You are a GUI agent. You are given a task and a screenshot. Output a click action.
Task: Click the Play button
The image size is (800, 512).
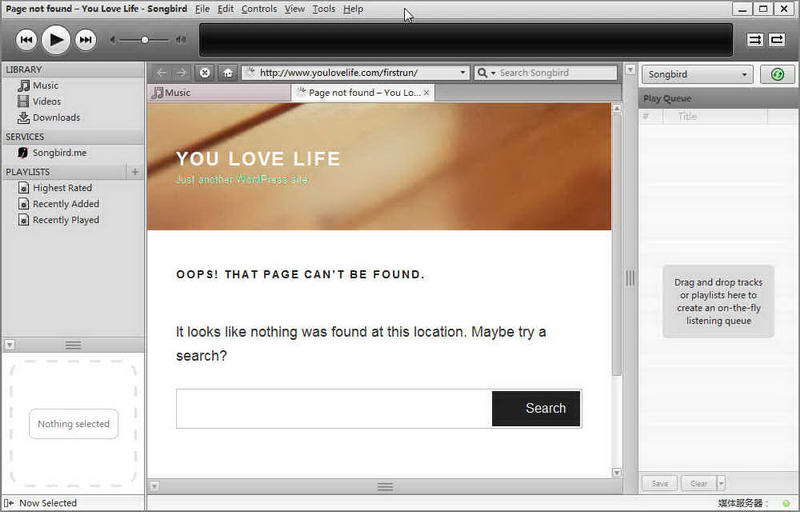tap(56, 39)
